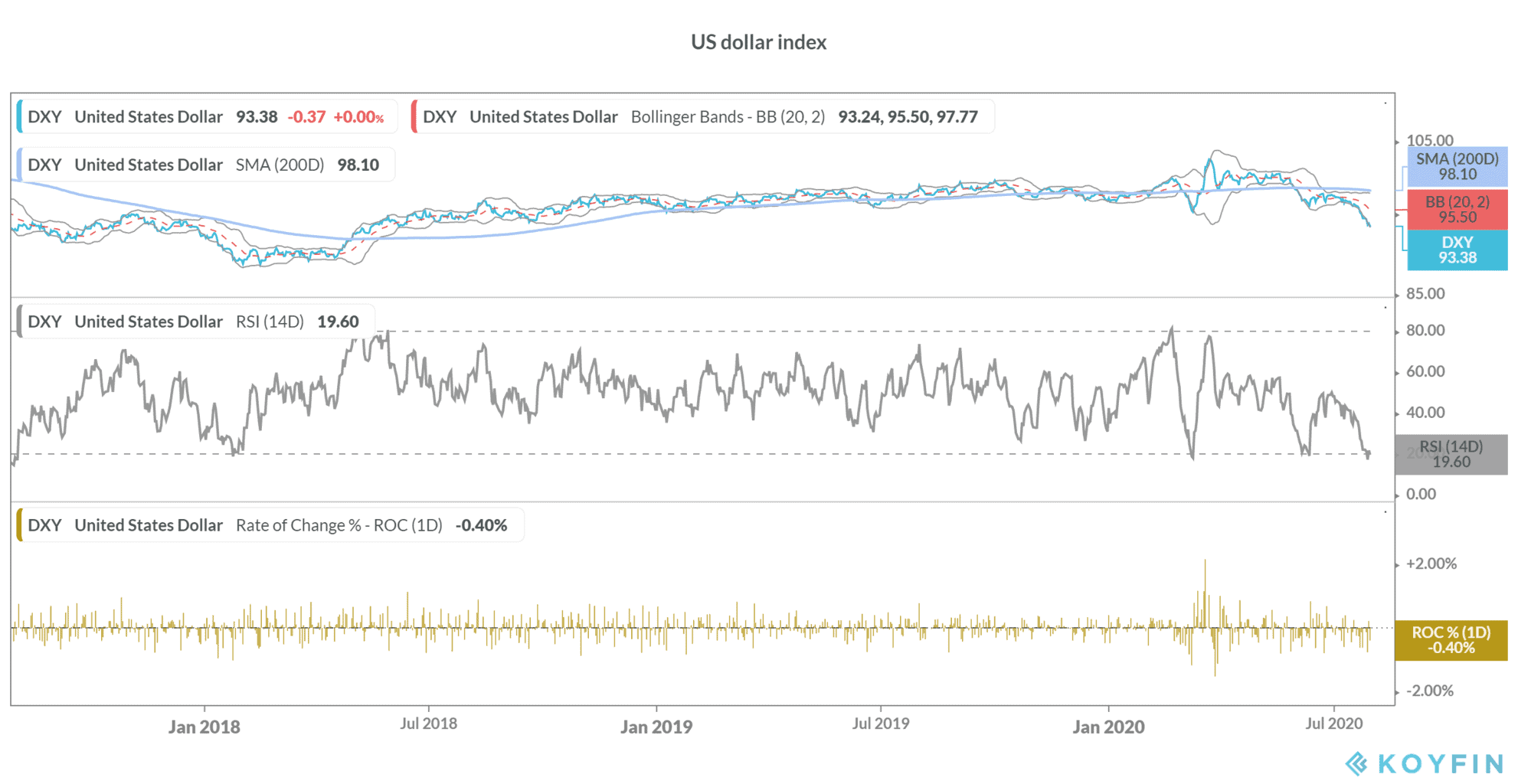Click the 93.24, 95.50, 97.77 Bollinger values
Image resolution: width=1518 pixels, height=784 pixels.
tap(908, 117)
